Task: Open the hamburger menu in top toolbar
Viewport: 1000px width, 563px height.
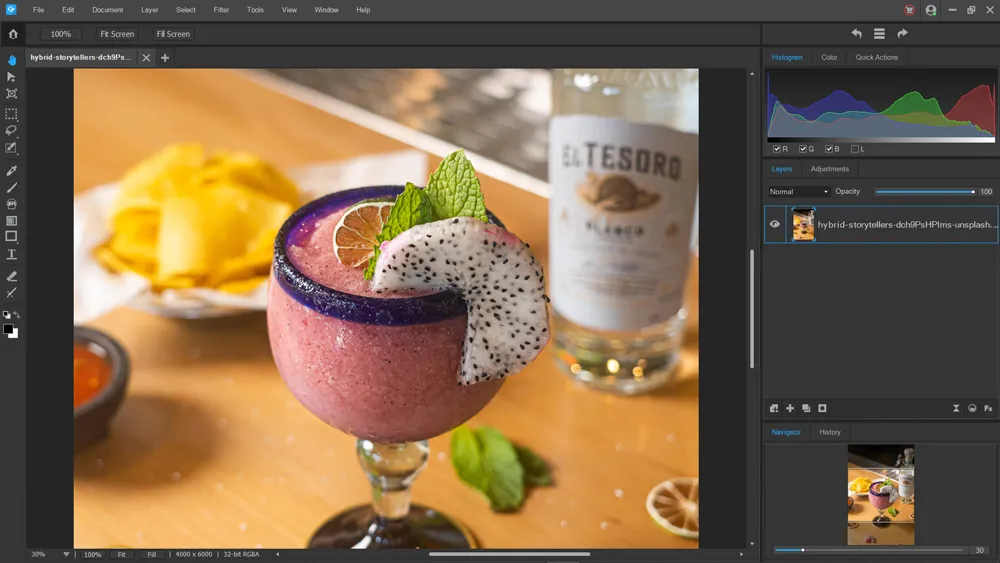Action: tap(879, 34)
